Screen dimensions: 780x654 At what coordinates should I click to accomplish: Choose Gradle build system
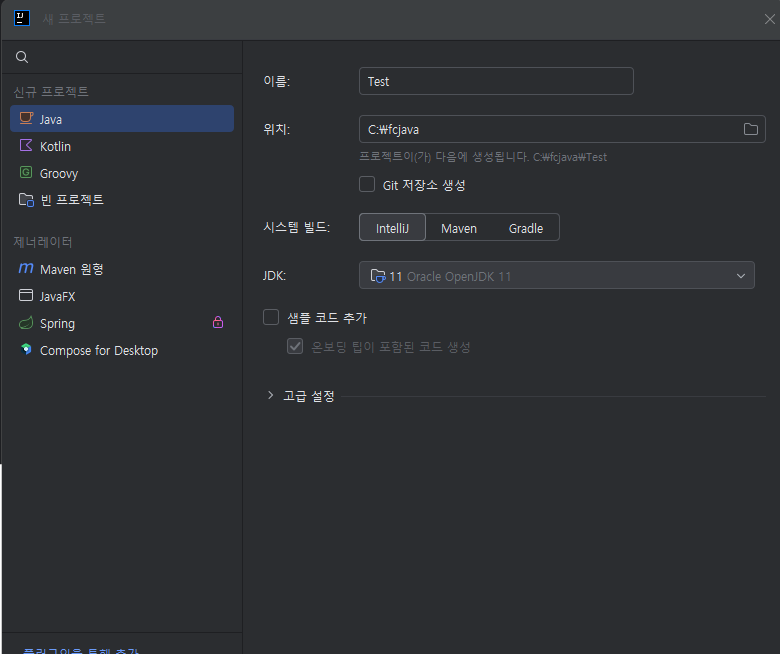[x=526, y=228]
